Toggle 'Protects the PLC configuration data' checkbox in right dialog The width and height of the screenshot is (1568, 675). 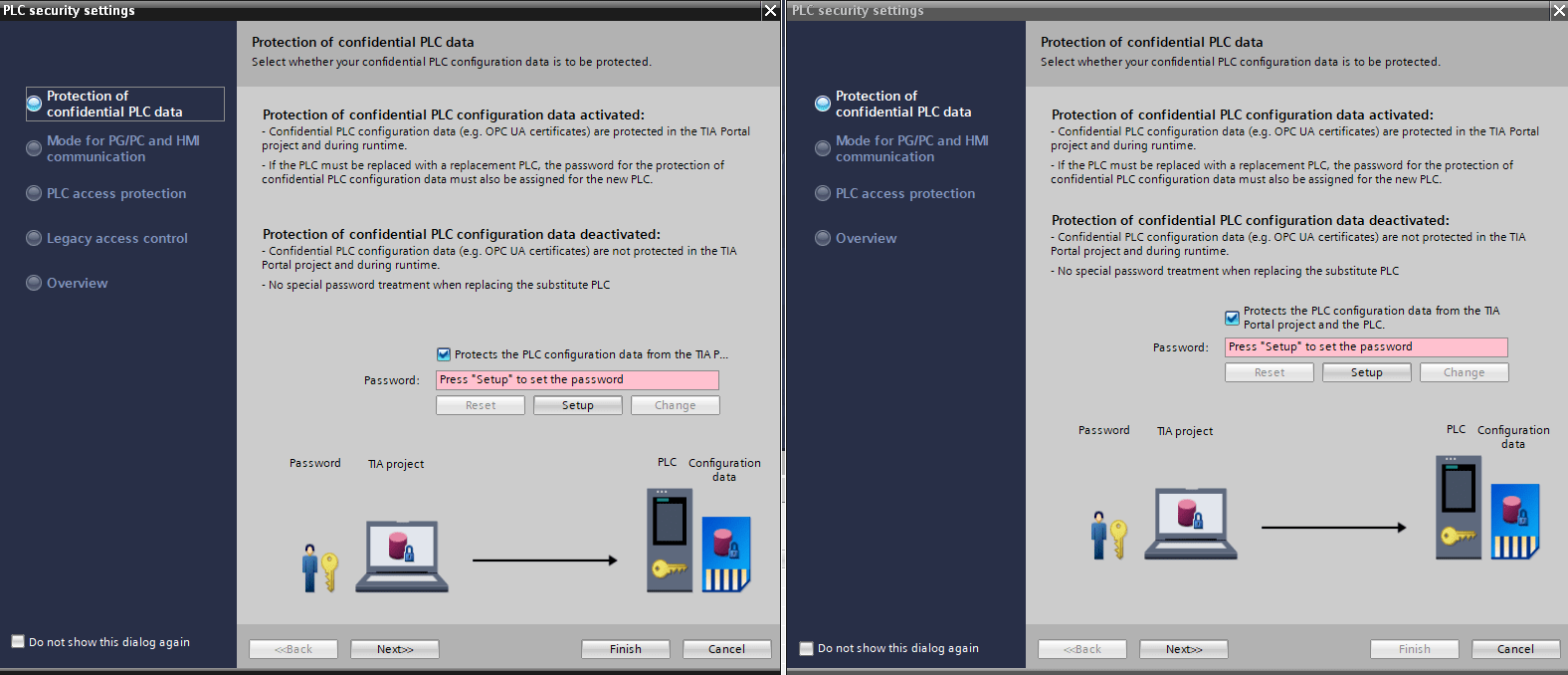(x=1232, y=318)
